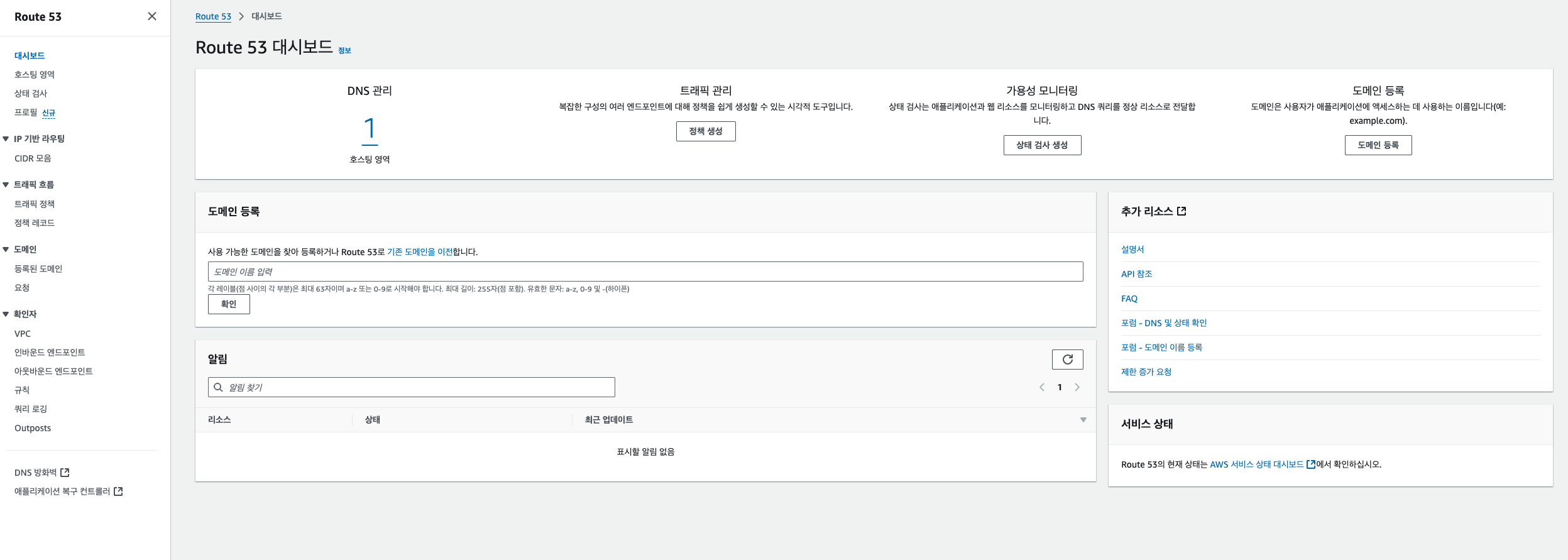Click the 최근 업데이트 column header
The width and height of the screenshot is (1568, 560).
pyautogui.click(x=609, y=420)
